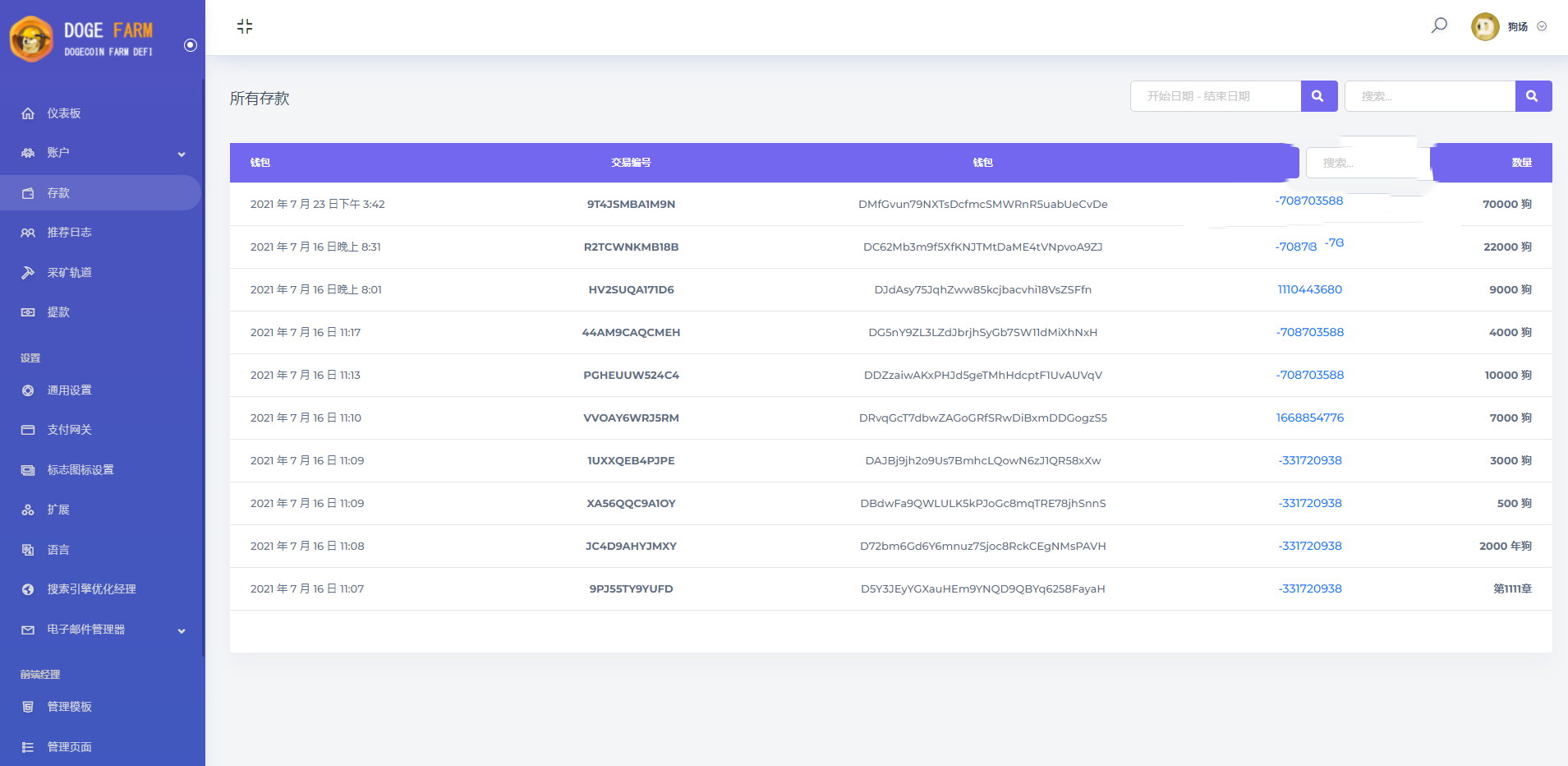
Task: Open 仪表板 dashboard home icon
Action: [28, 113]
